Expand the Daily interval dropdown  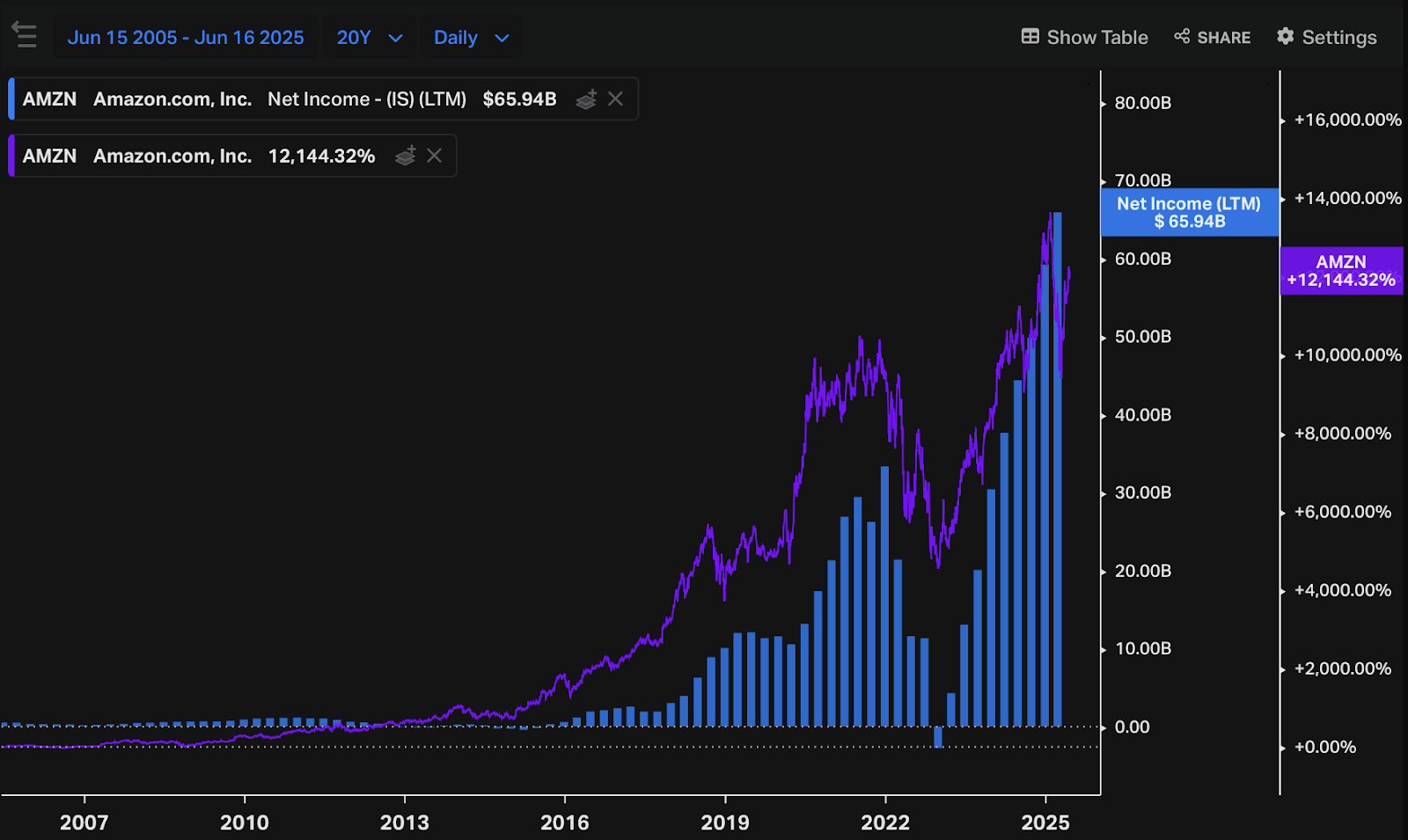(x=472, y=38)
